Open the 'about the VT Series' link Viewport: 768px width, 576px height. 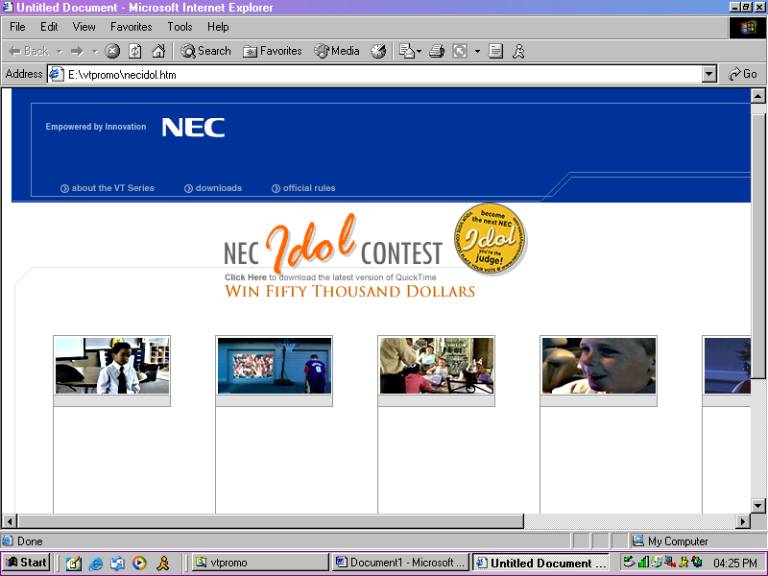point(107,188)
